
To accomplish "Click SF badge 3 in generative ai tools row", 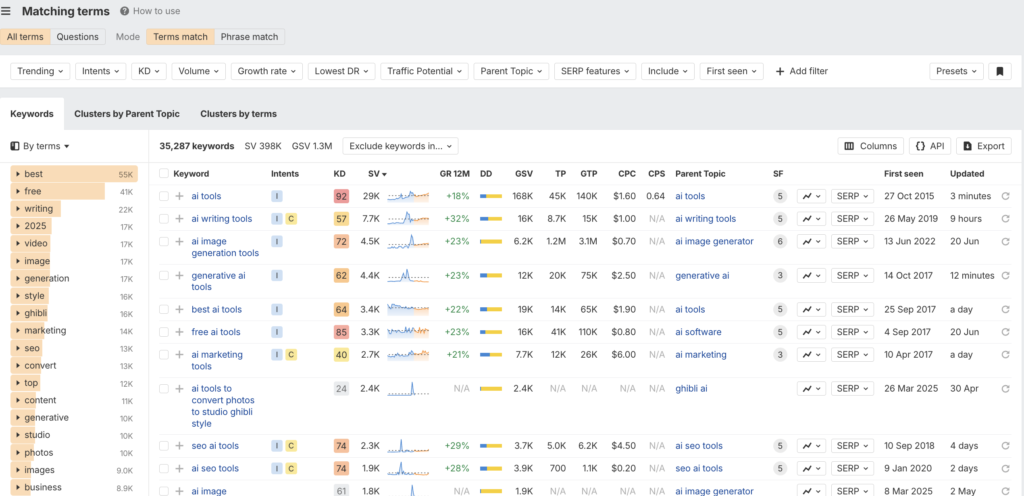I will point(780,275).
